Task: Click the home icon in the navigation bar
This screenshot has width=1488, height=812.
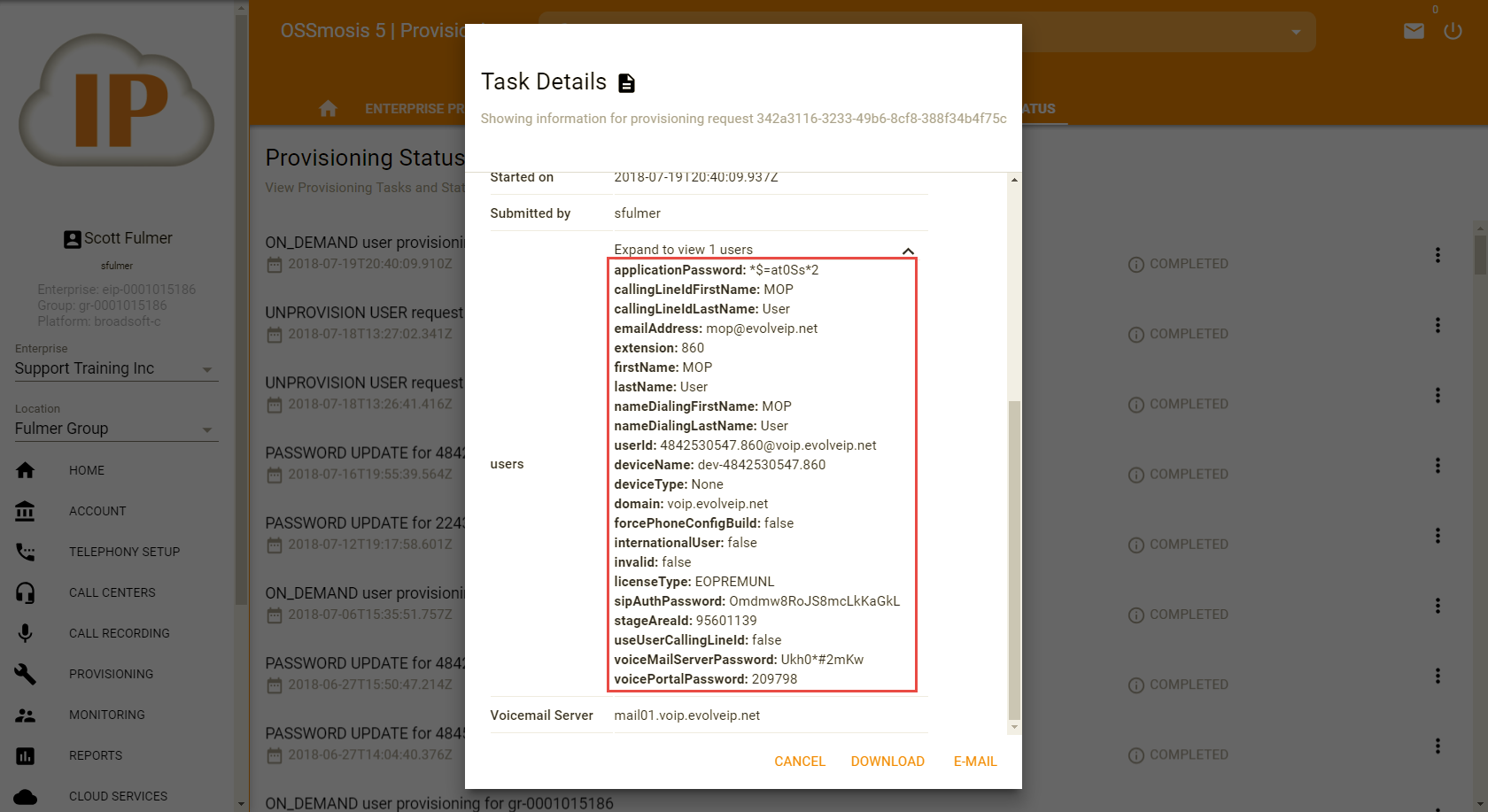Action: pyautogui.click(x=328, y=109)
